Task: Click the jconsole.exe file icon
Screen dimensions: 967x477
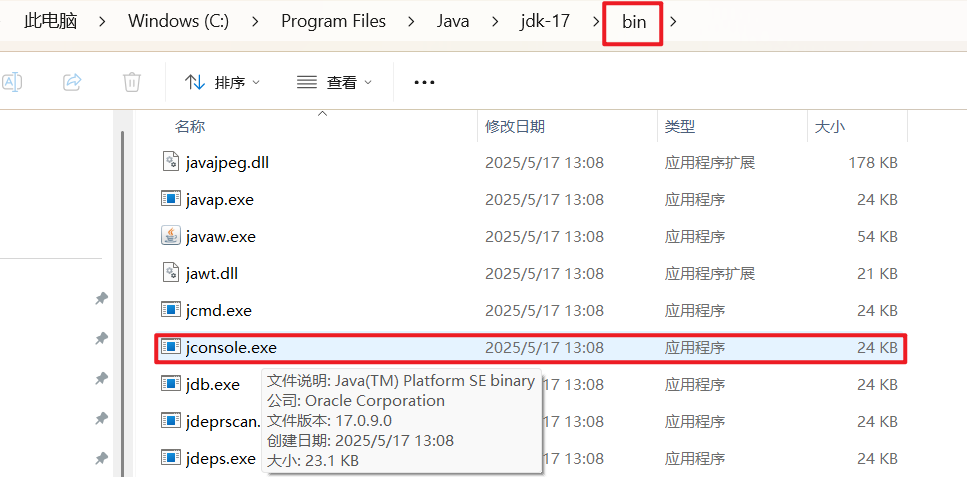Action: [x=170, y=347]
